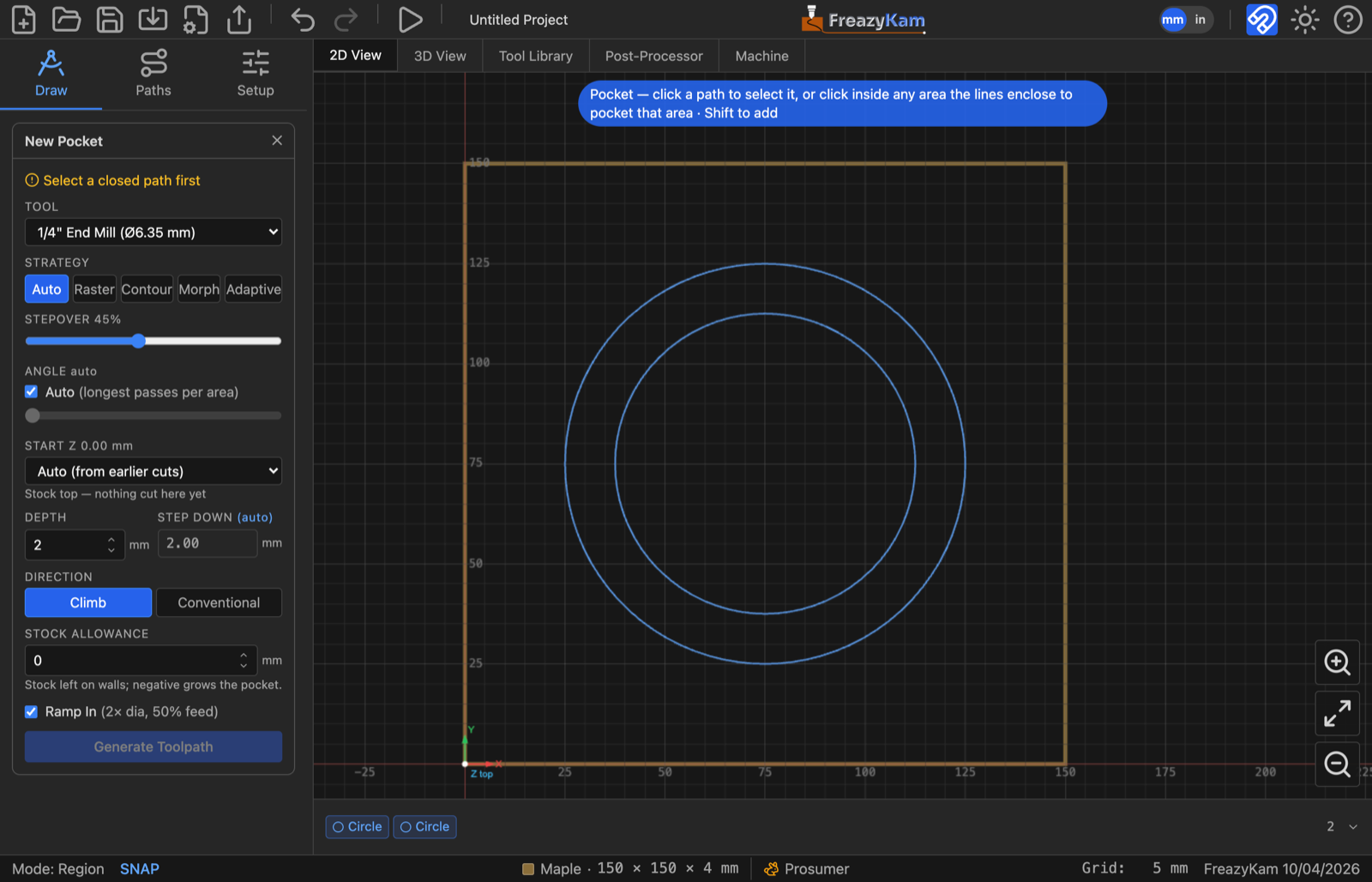Screen dimensions: 1372x882
Task: Click the origin axis marker on canvas
Action: pyautogui.click(x=466, y=763)
